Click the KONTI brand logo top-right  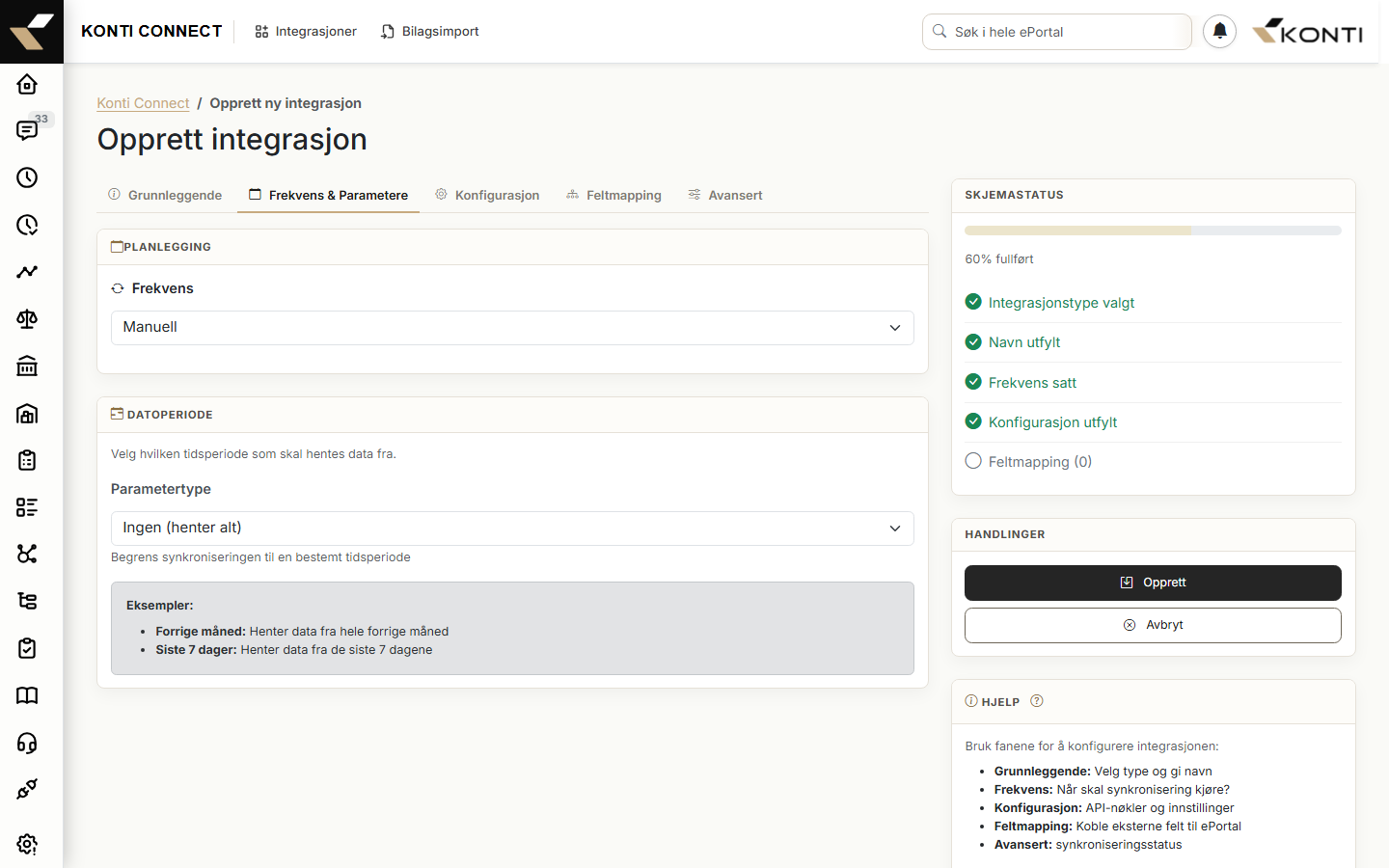[x=1307, y=32]
